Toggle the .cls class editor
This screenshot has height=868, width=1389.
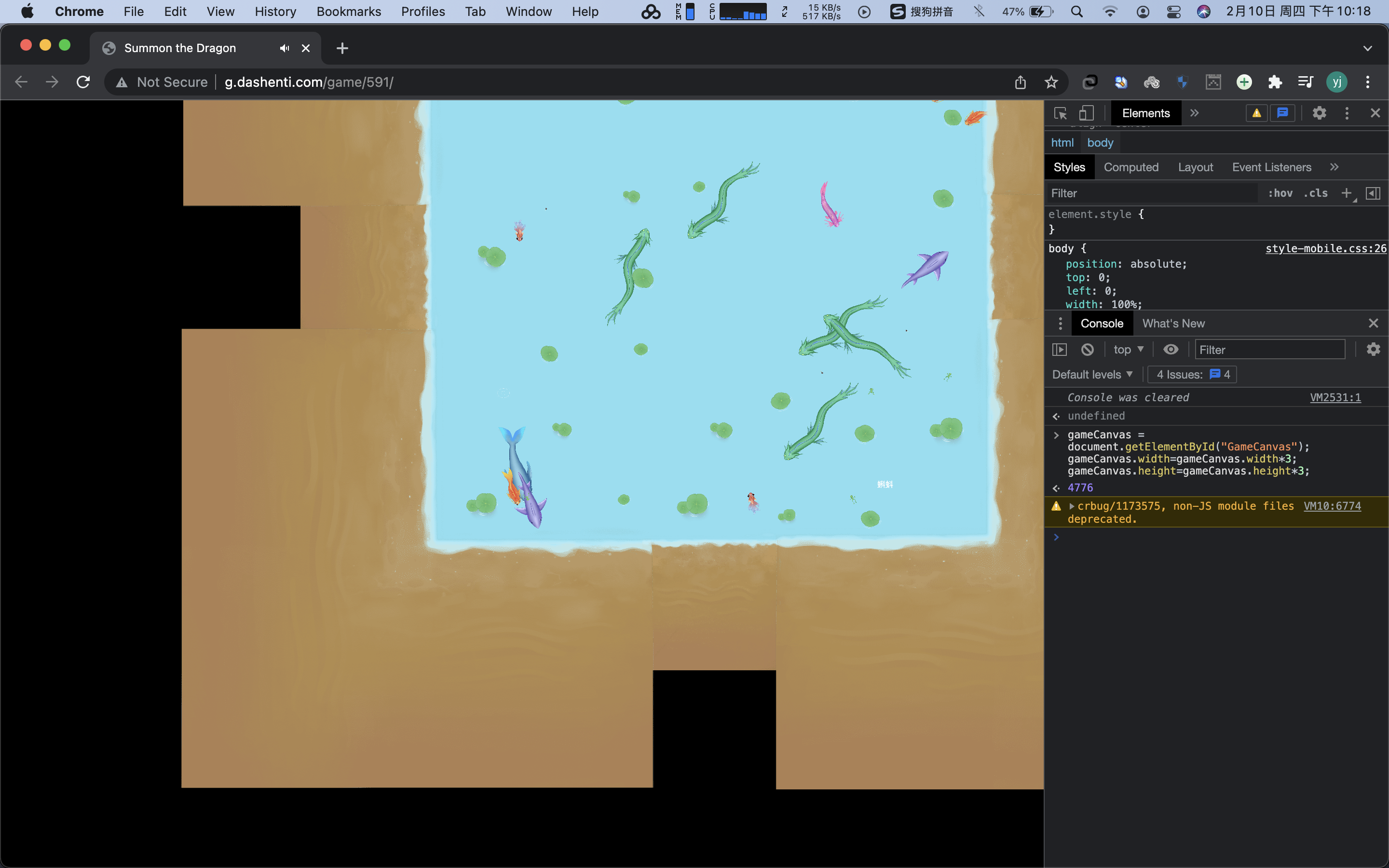tap(1316, 193)
